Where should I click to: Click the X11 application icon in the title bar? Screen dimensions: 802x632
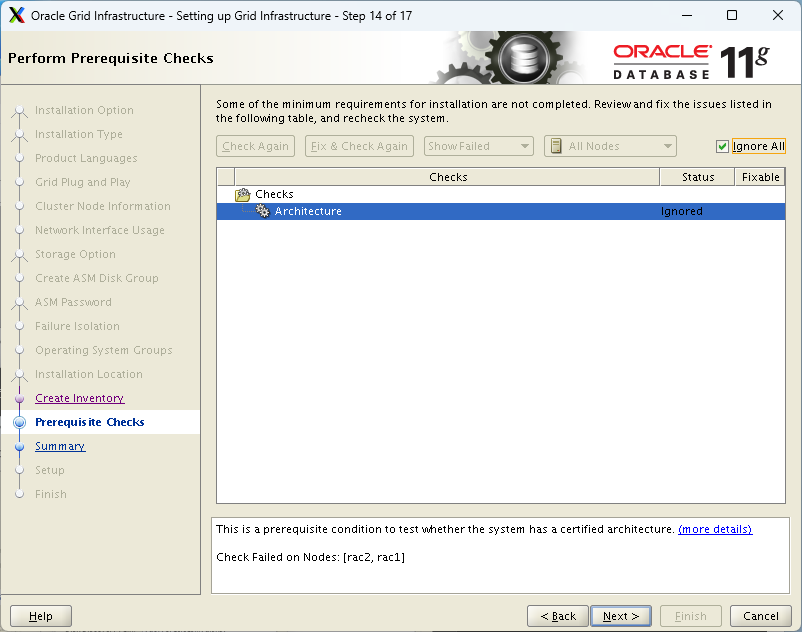click(x=16, y=15)
